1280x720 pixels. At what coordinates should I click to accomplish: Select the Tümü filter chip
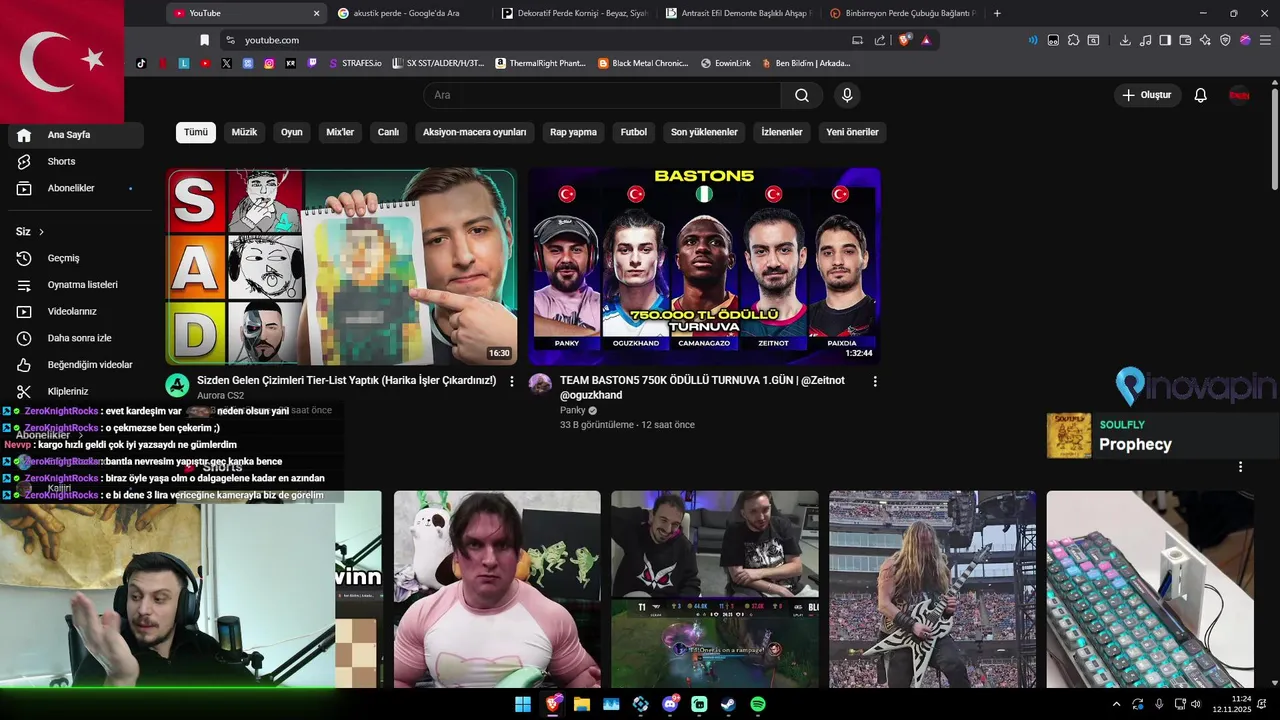pyautogui.click(x=196, y=132)
